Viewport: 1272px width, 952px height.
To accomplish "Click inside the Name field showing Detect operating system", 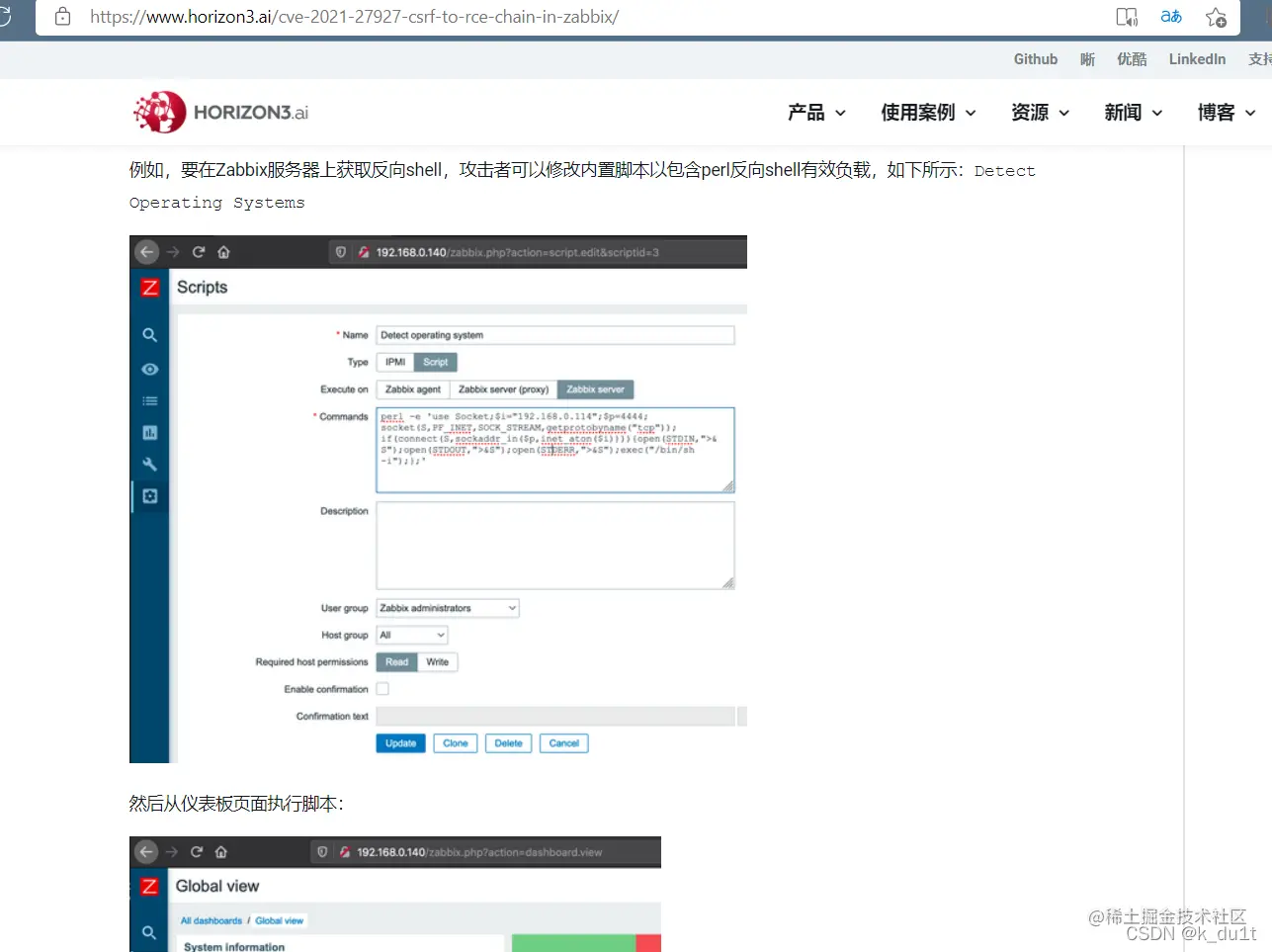I will [553, 335].
